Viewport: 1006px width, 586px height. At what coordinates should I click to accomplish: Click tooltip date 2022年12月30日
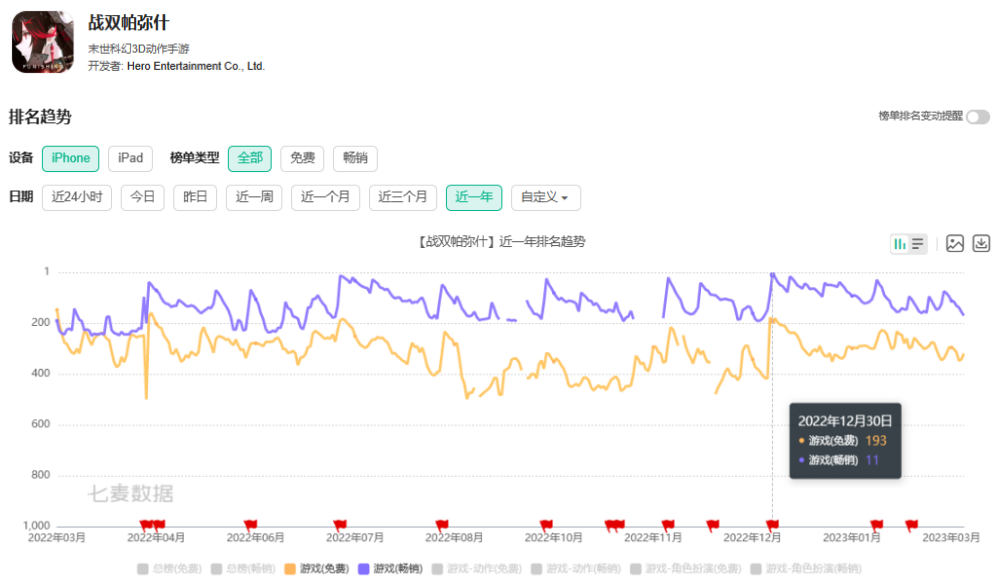845,421
